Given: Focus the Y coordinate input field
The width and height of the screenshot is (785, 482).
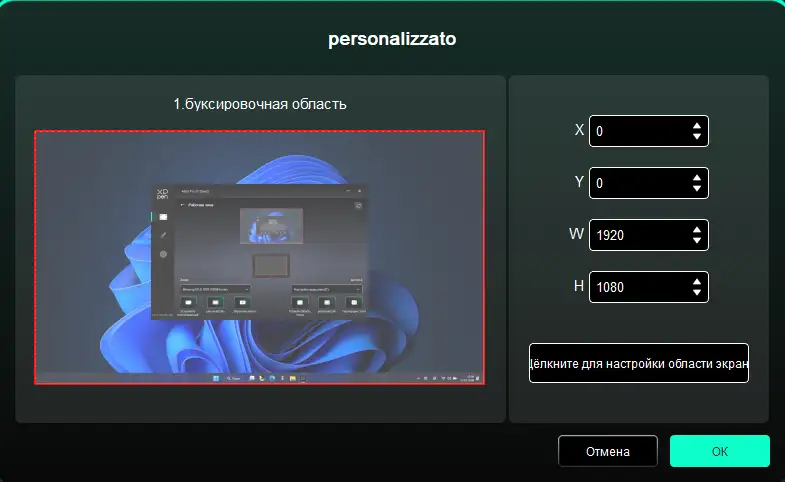Looking at the screenshot, I should click(x=636, y=183).
